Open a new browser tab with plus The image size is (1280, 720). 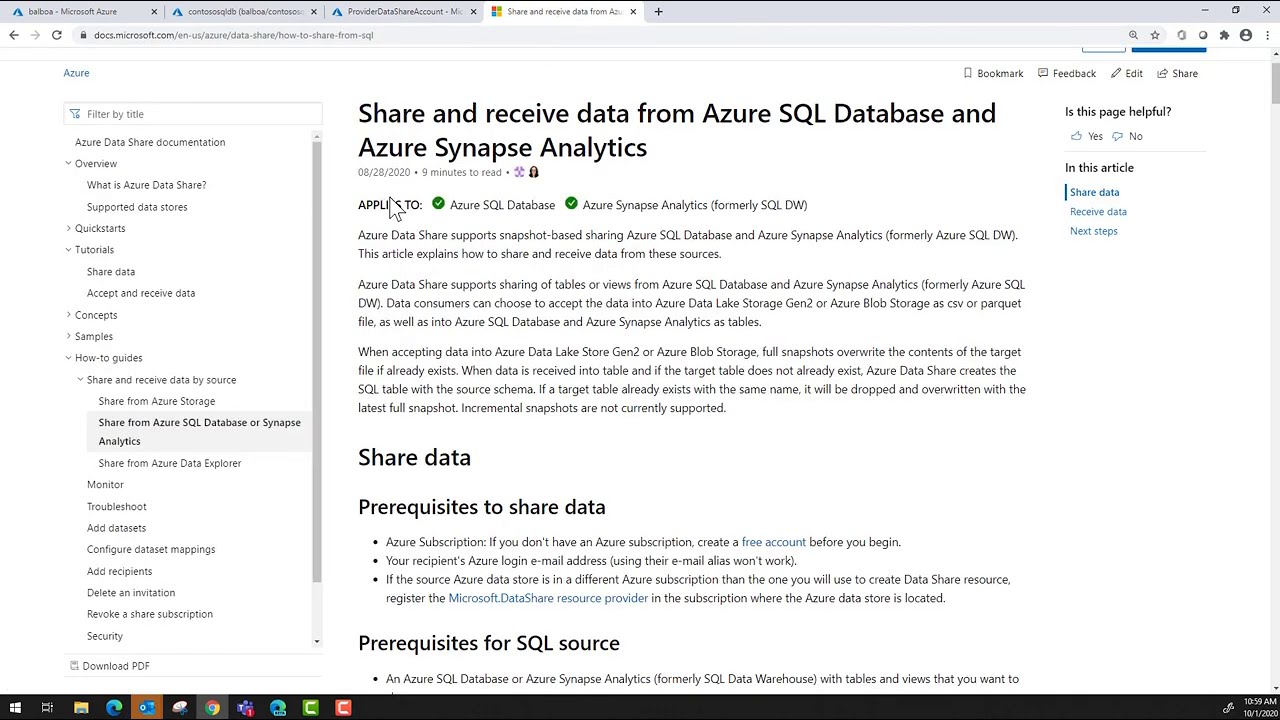[658, 11]
